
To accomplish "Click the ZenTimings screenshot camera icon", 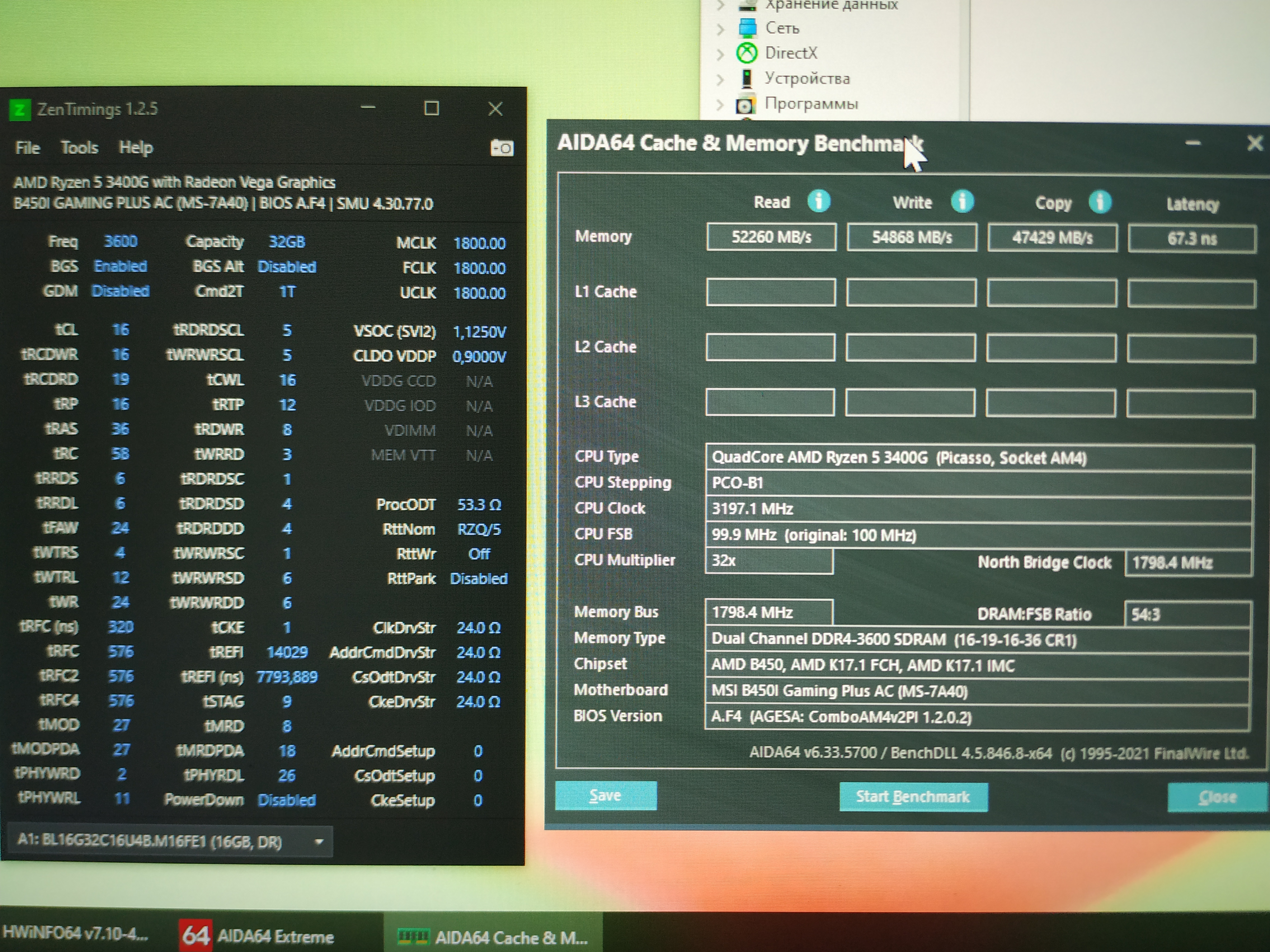I will click(502, 148).
